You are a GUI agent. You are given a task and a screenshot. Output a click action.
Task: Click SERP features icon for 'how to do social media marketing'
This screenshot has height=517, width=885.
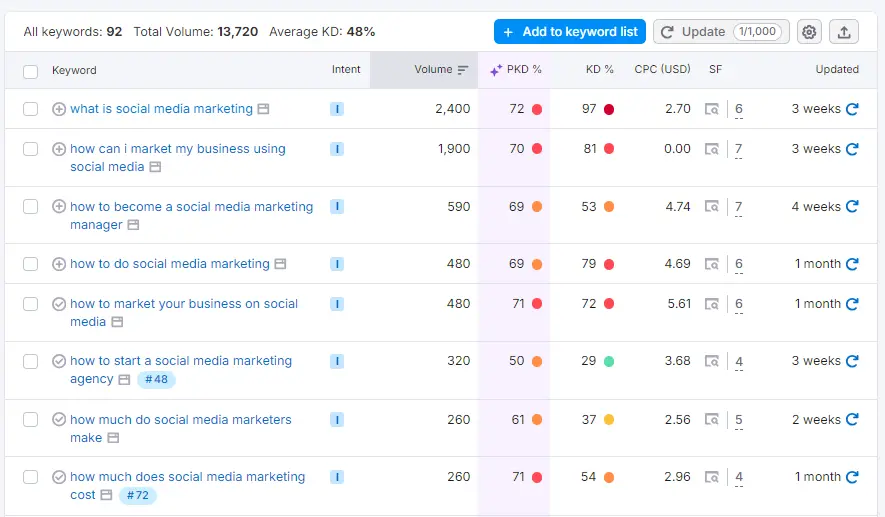click(712, 264)
